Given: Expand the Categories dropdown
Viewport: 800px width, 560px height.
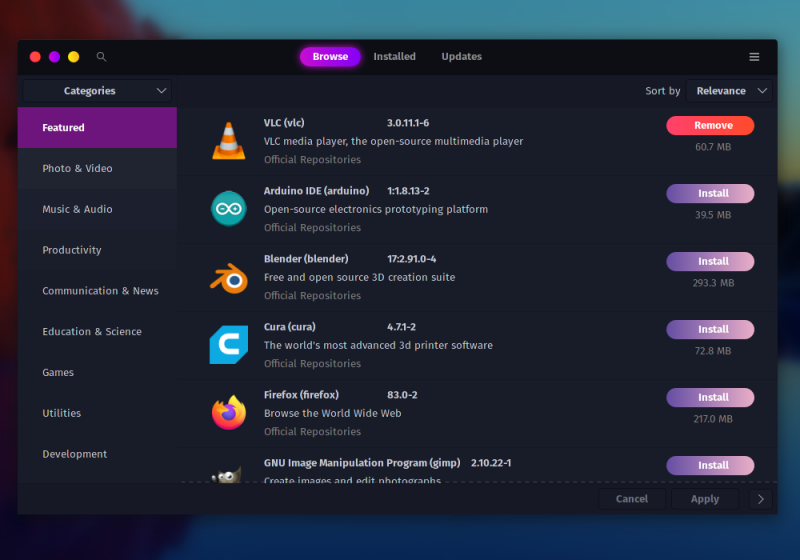Looking at the screenshot, I should [97, 91].
